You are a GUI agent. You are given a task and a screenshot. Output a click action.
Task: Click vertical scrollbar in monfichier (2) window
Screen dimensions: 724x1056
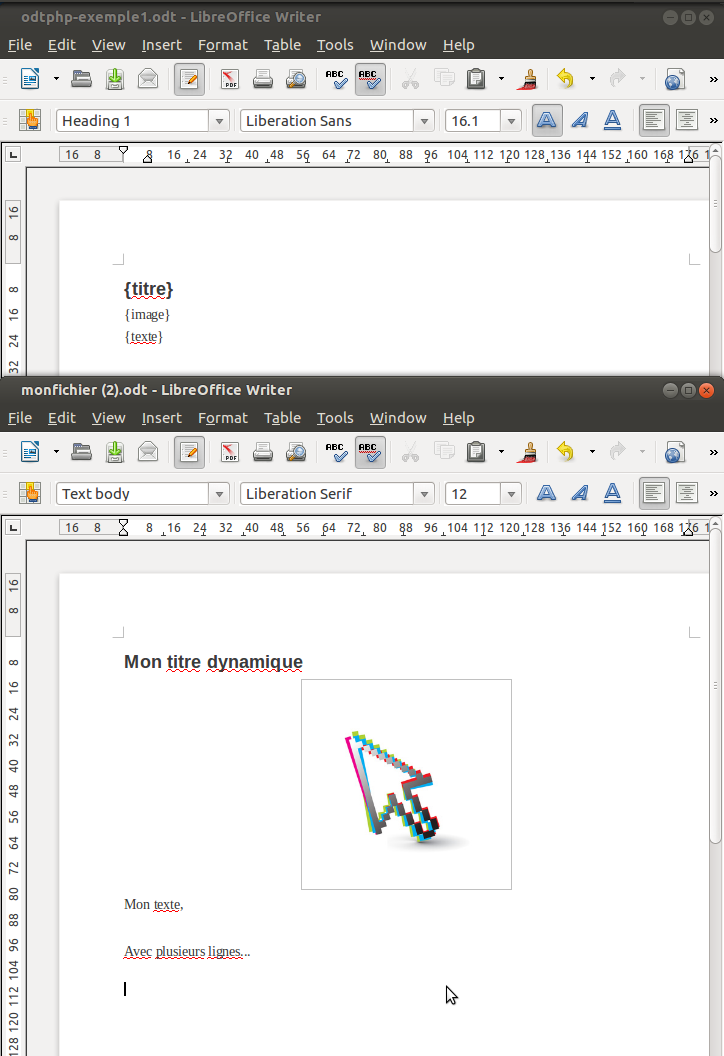[x=715, y=686]
